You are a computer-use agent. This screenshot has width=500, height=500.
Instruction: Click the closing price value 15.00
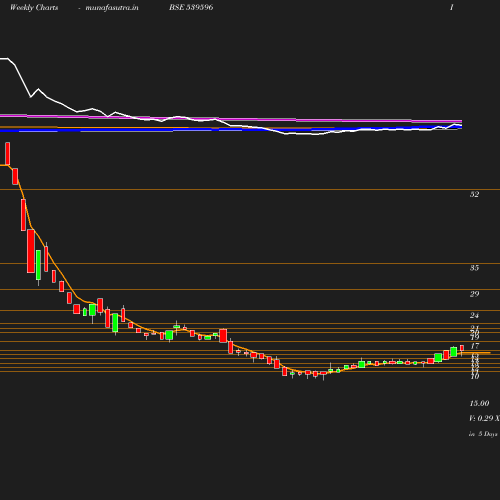[x=479, y=403]
